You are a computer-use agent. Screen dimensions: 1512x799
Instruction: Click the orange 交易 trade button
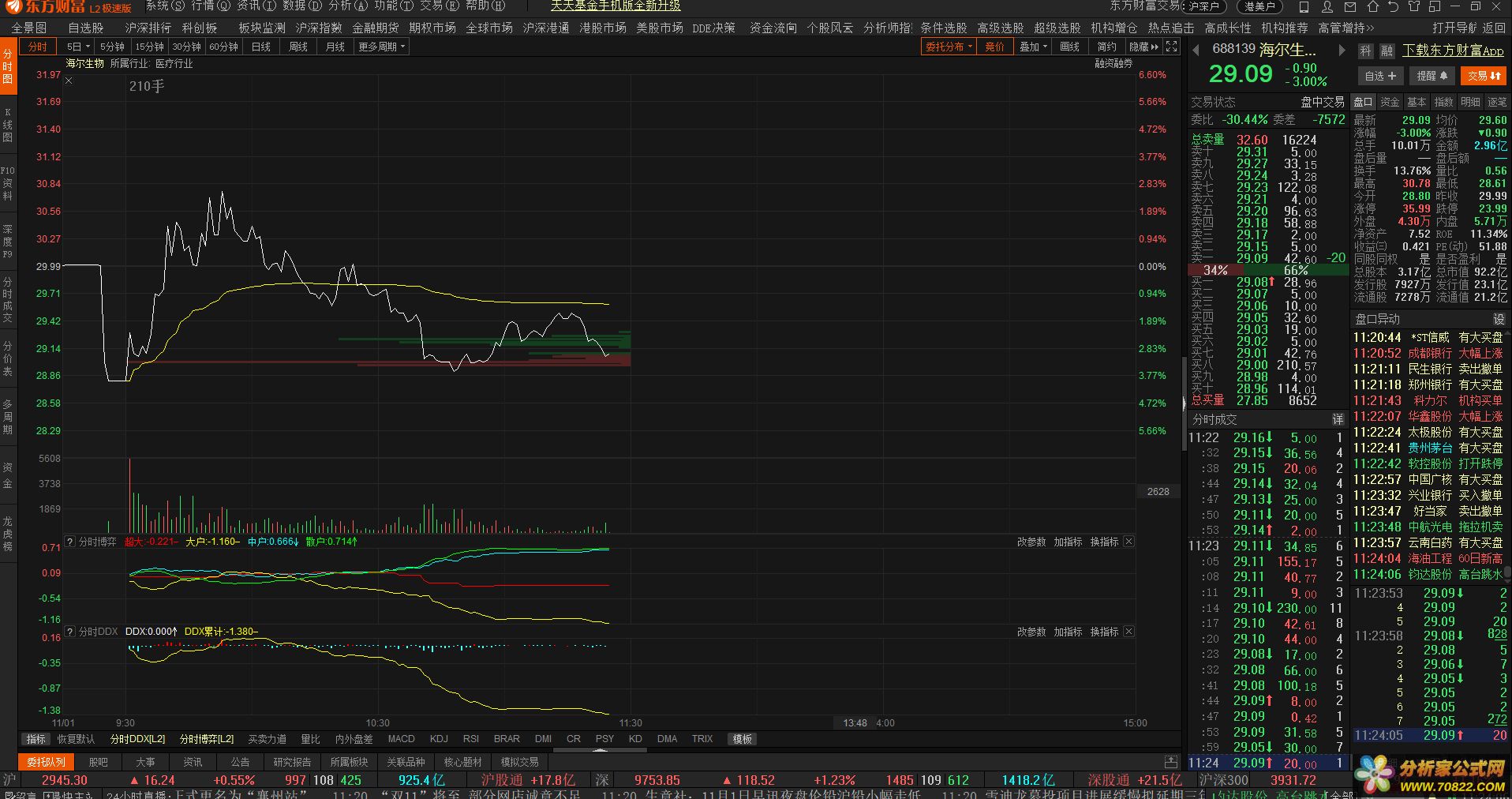click(x=1484, y=76)
